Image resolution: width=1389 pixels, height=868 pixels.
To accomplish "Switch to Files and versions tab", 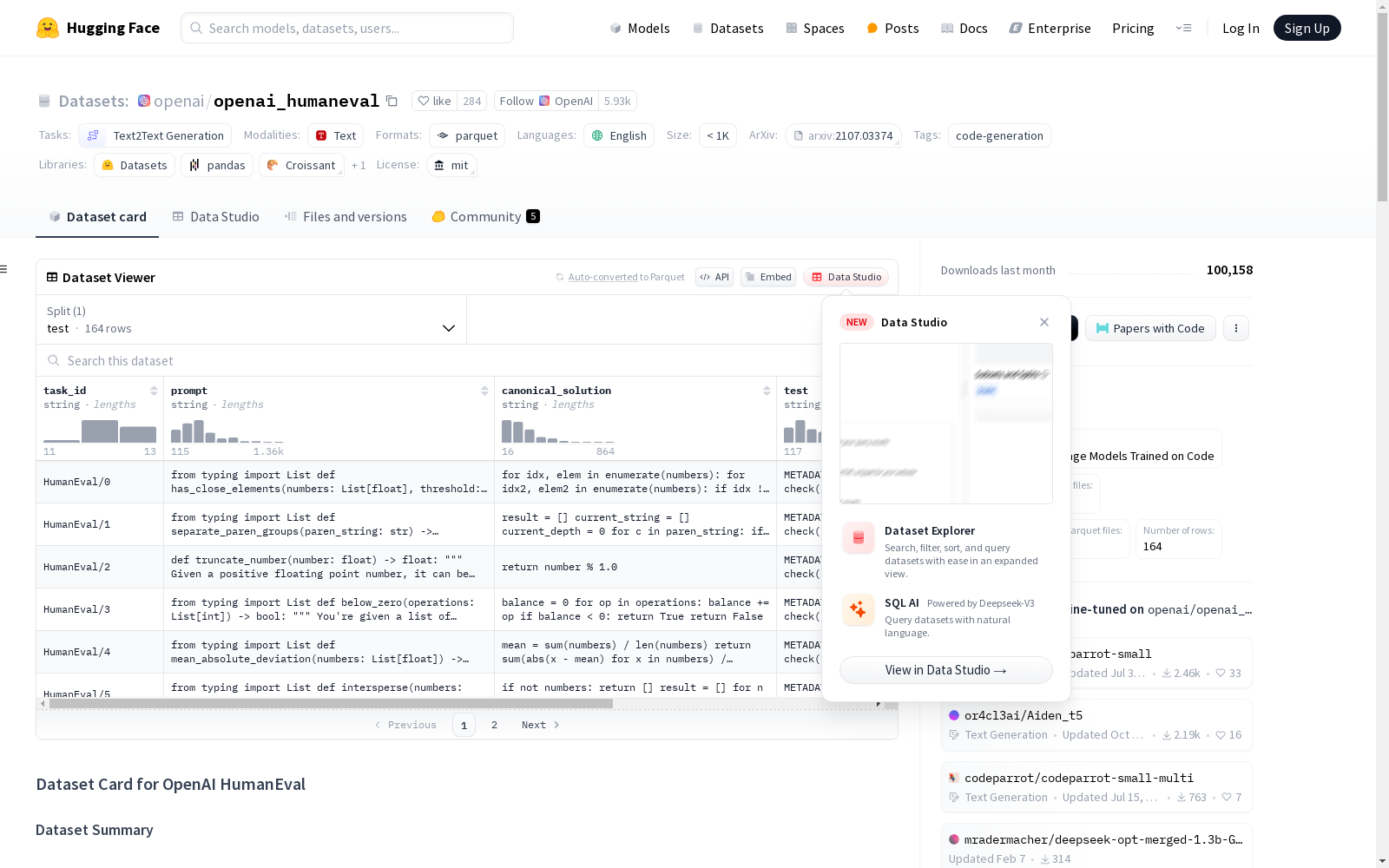I will pyautogui.click(x=346, y=217).
